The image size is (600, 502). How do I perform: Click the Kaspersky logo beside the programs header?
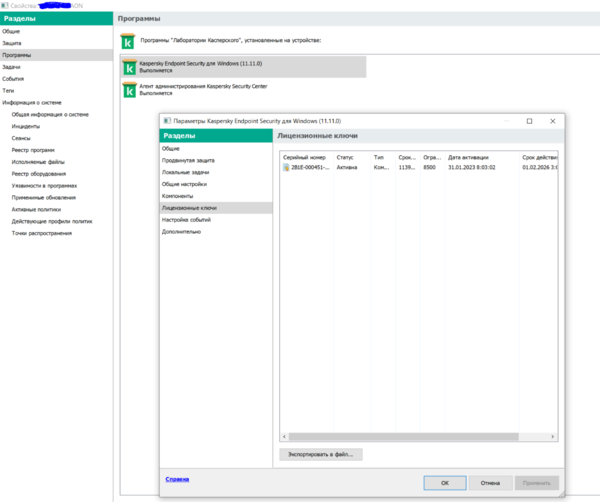point(128,41)
